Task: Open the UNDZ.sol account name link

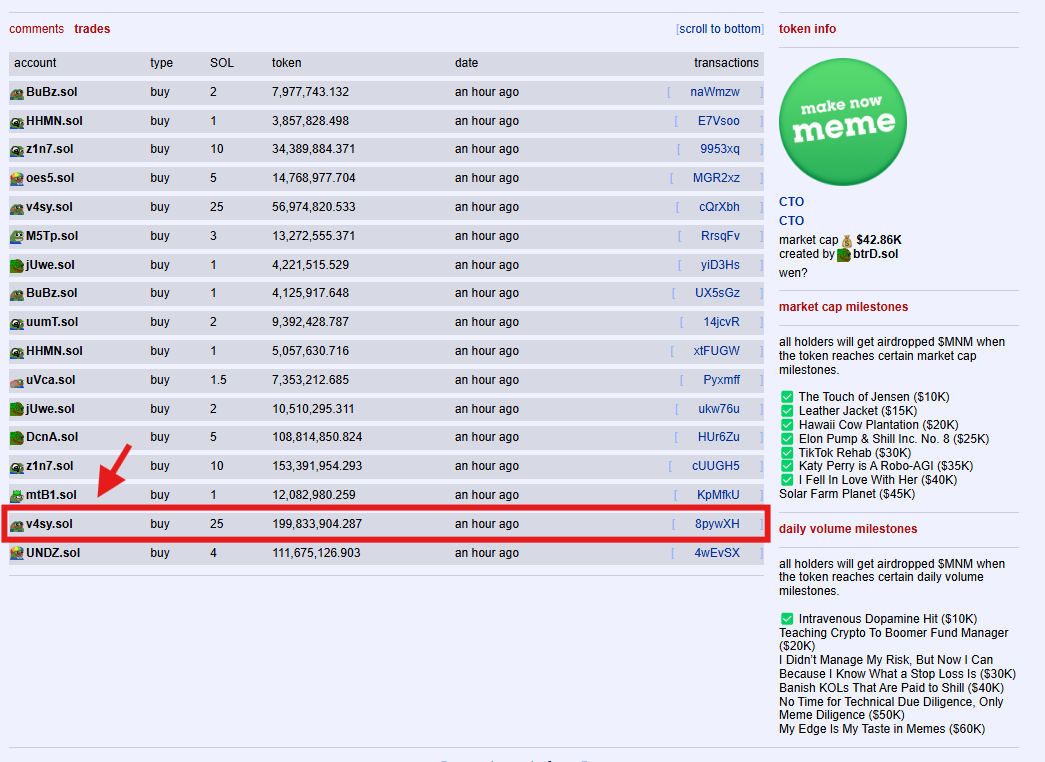Action: (x=53, y=553)
